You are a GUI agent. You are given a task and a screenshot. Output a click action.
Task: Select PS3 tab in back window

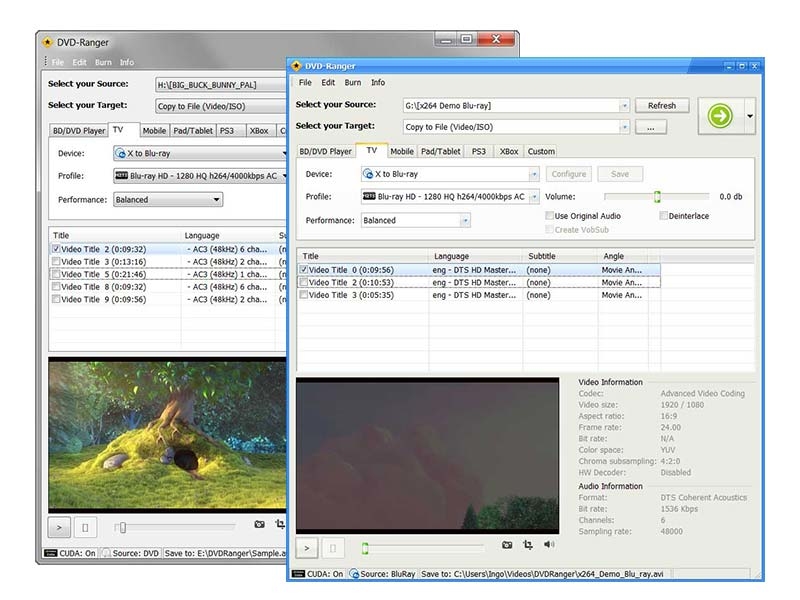(x=227, y=131)
